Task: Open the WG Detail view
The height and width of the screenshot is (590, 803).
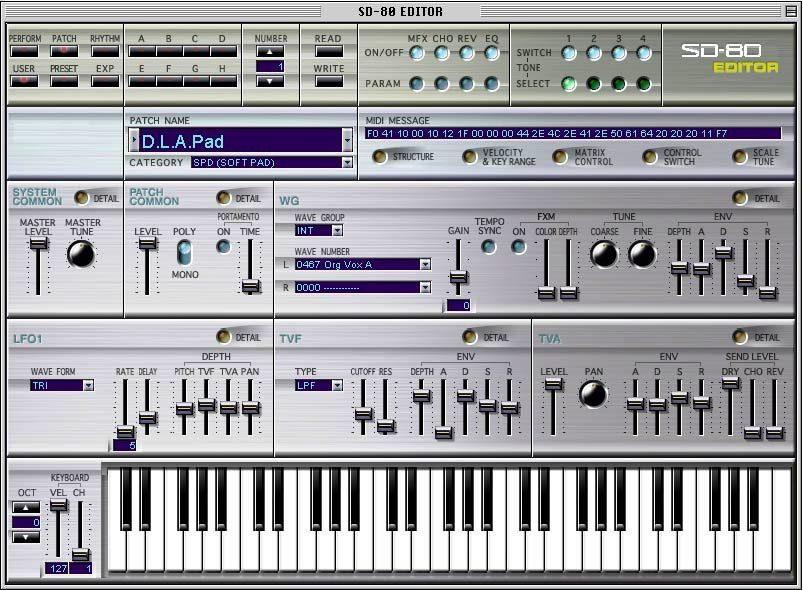Action: [739, 198]
